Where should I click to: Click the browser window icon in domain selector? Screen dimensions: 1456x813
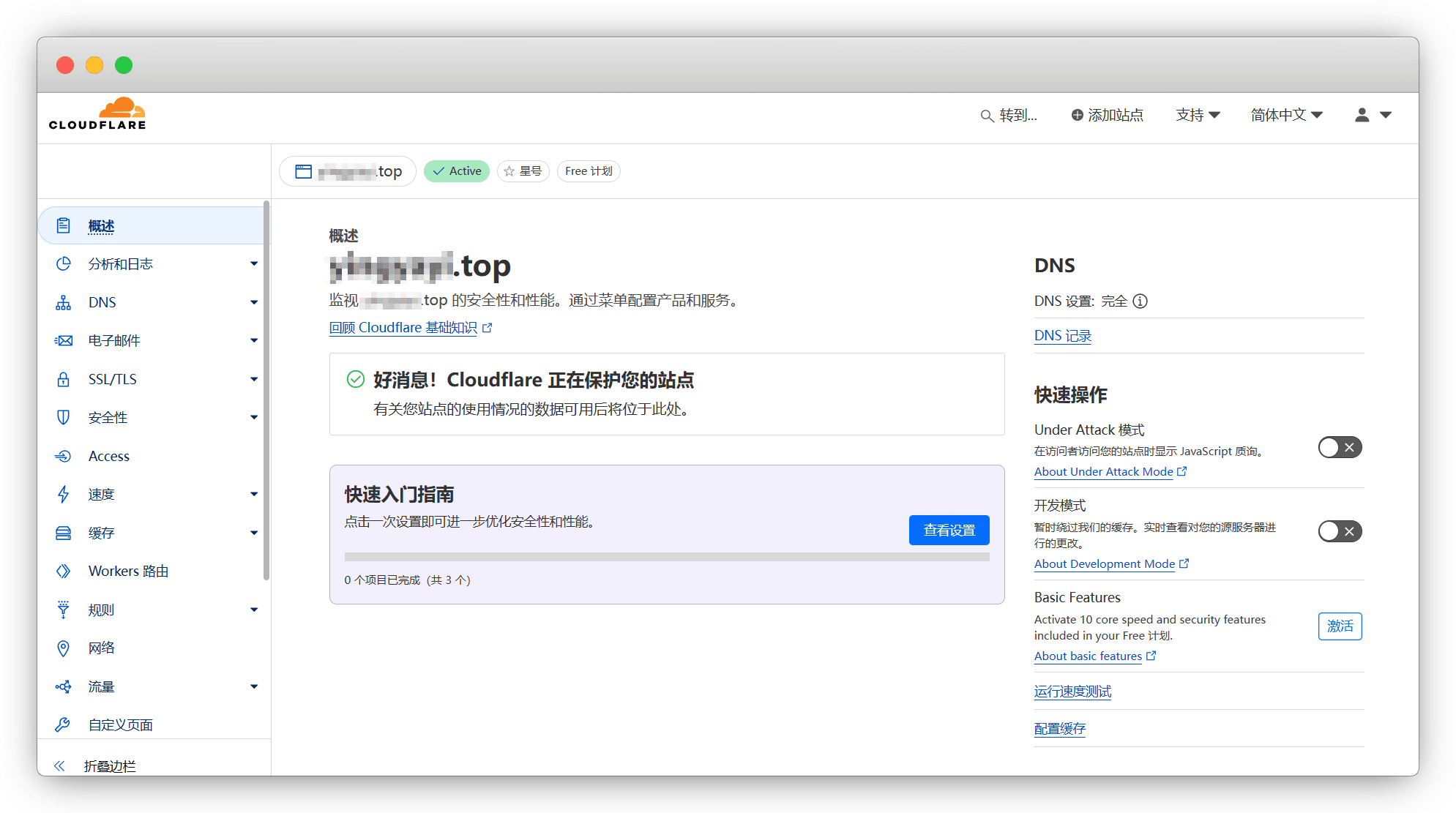pos(303,171)
